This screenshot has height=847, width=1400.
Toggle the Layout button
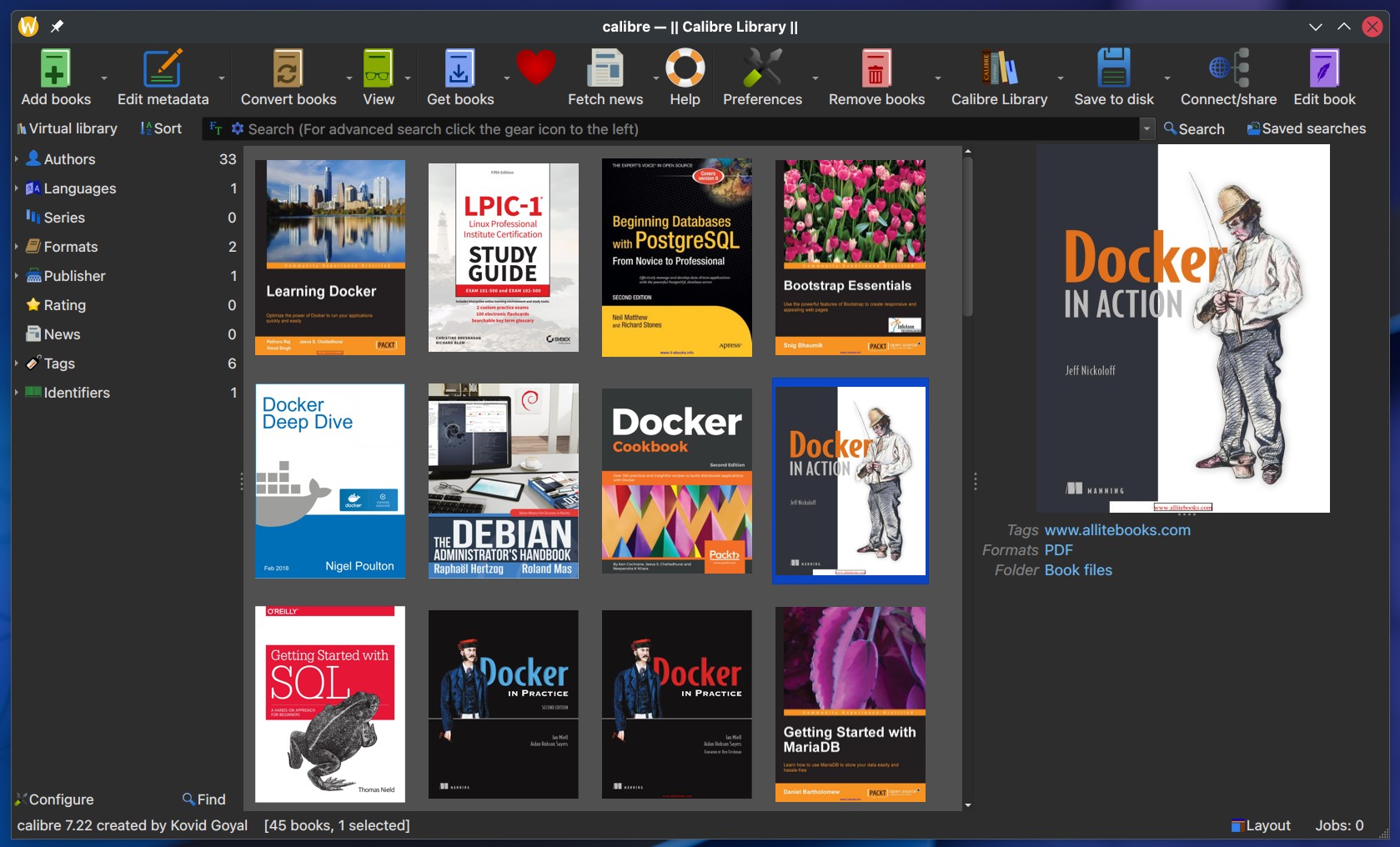click(1261, 825)
